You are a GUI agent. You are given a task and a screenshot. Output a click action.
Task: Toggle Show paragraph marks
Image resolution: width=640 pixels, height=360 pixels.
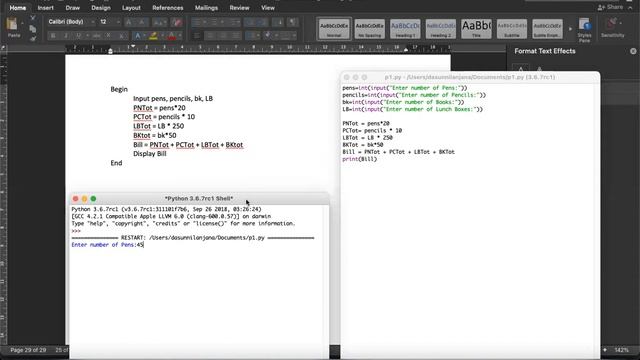pyautogui.click(x=293, y=22)
